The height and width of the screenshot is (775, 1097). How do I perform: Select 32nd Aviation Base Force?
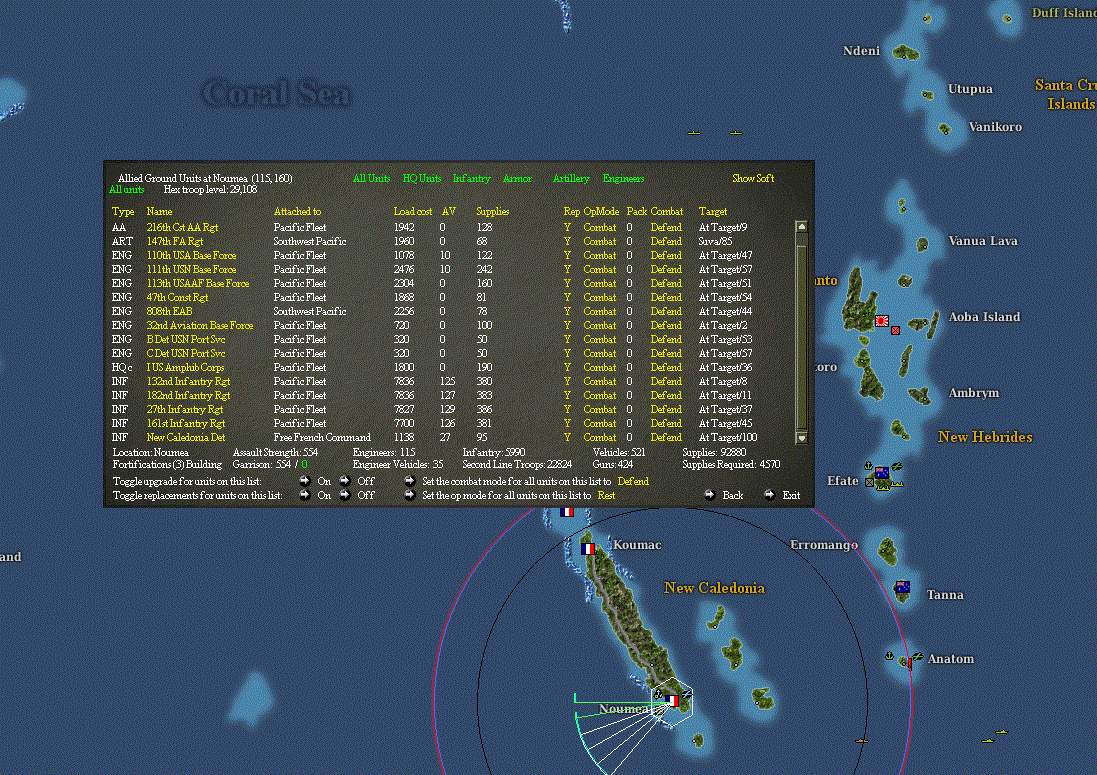click(199, 325)
